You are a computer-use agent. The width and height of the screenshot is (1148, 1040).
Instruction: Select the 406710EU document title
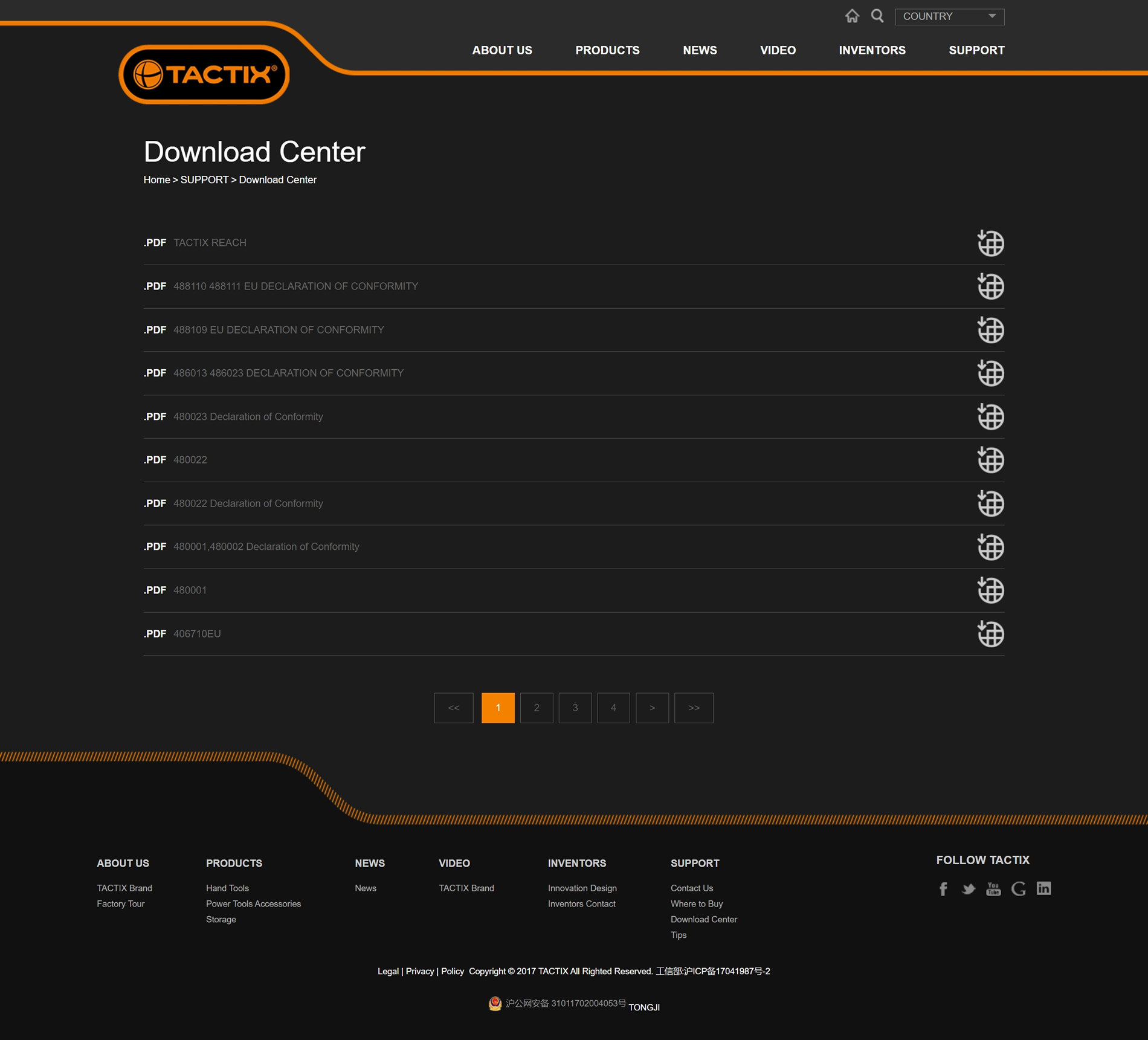tap(197, 634)
